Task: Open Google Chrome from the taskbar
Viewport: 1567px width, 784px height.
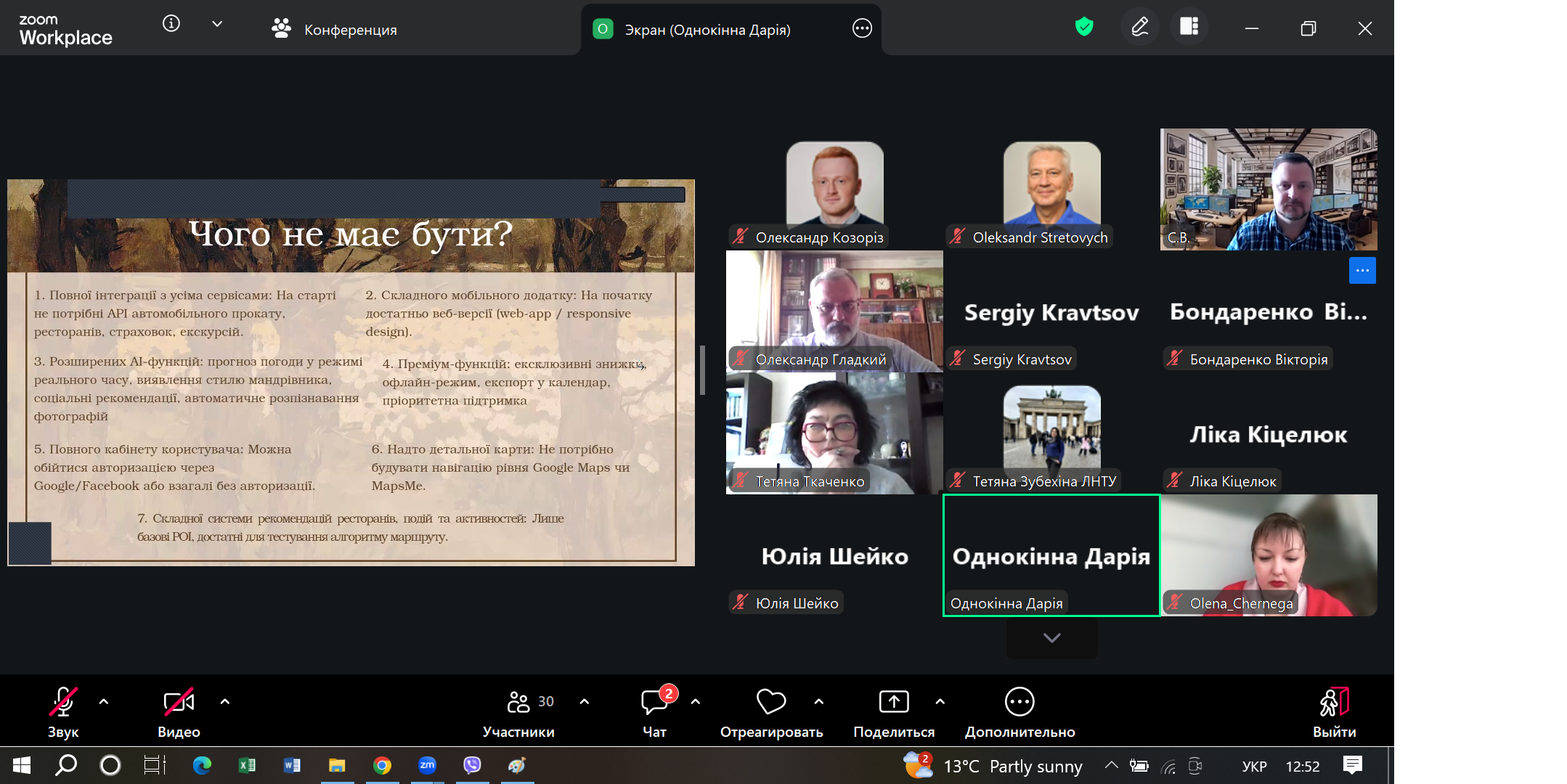Action: tap(382, 765)
